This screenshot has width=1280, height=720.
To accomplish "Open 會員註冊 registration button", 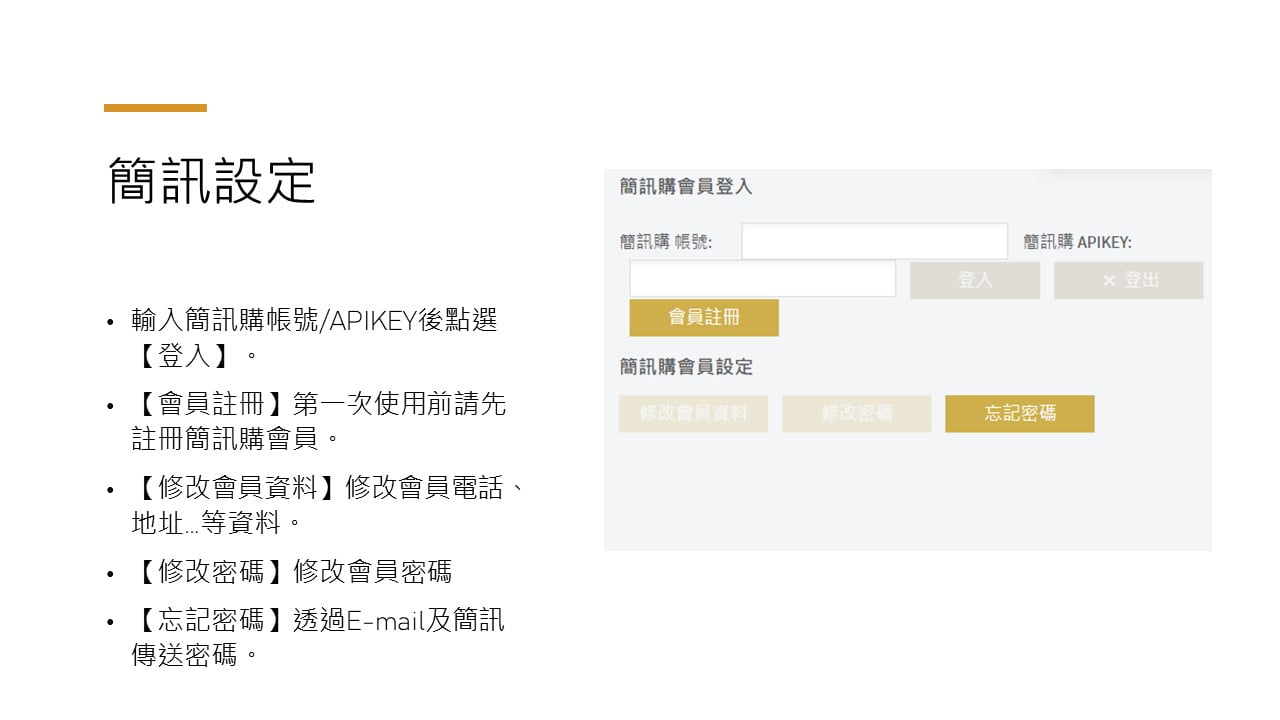I will (704, 317).
